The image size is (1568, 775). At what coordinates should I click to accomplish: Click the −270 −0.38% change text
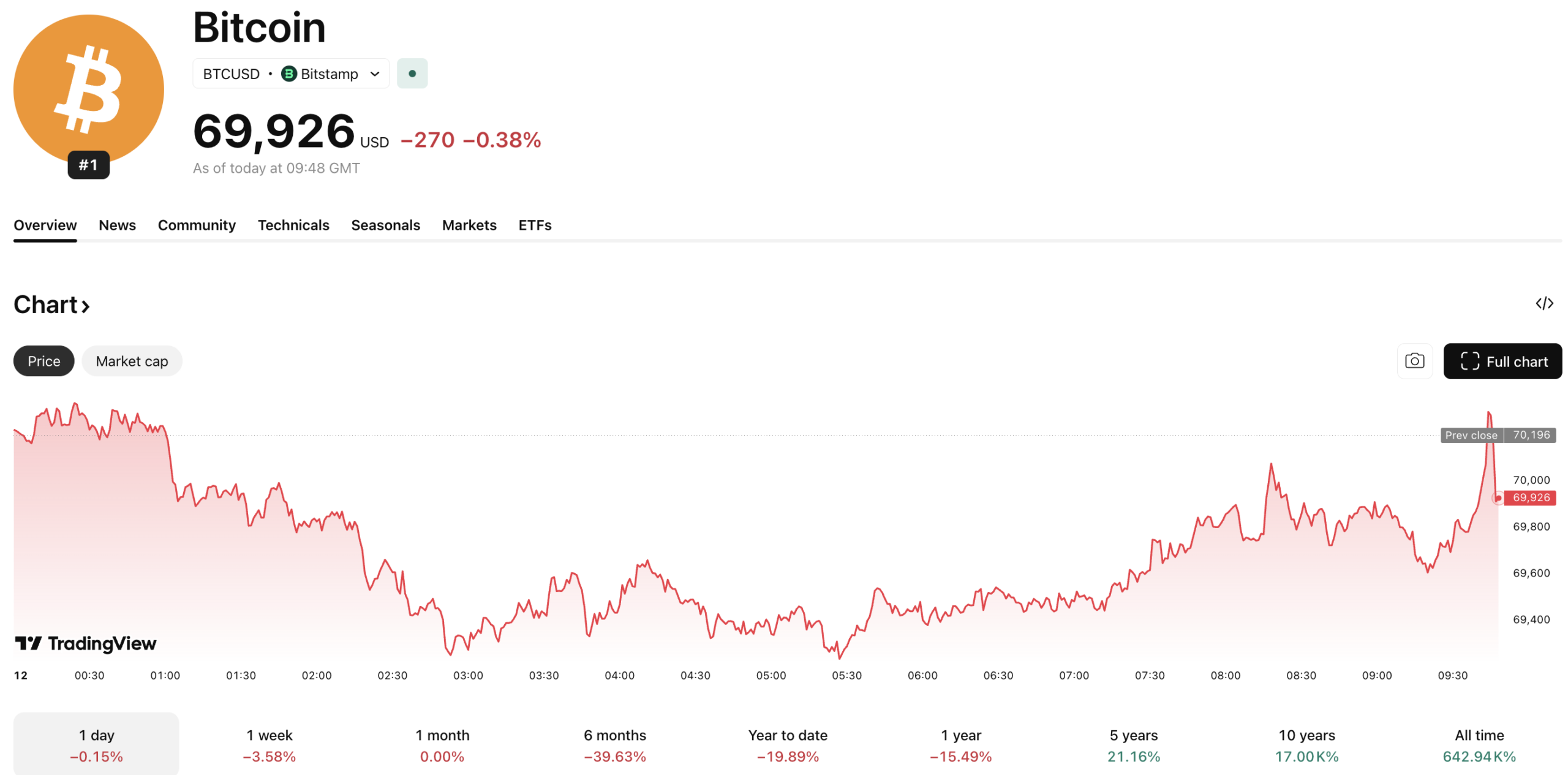pos(471,140)
